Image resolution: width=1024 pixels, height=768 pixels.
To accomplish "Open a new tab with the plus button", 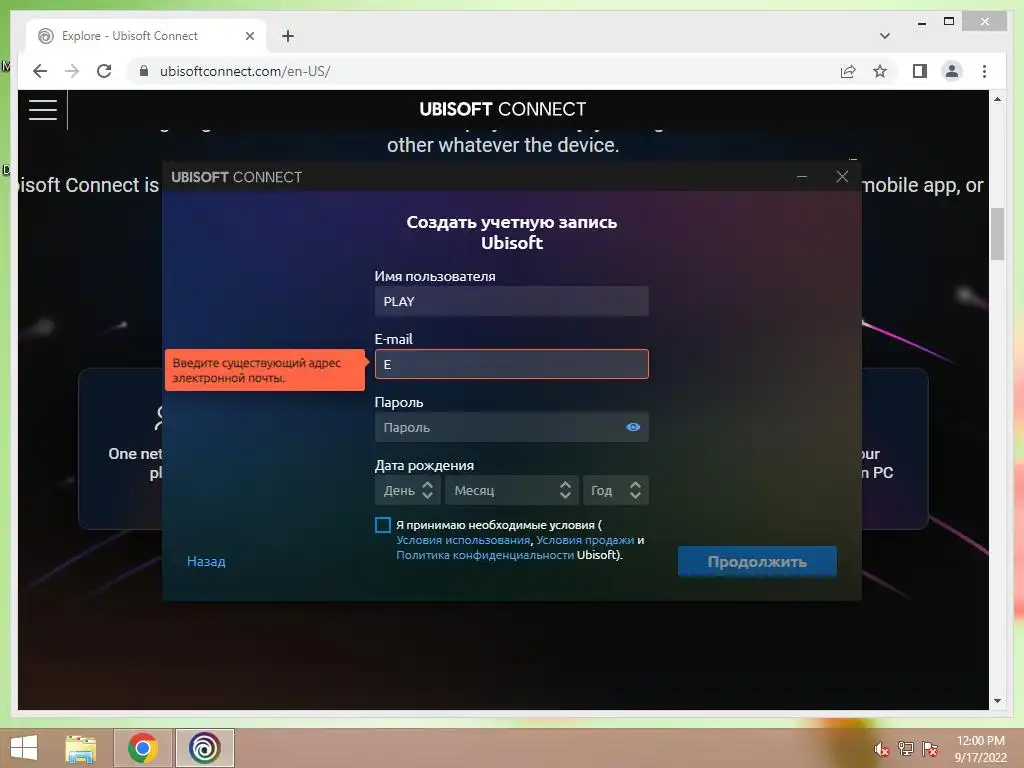I will coord(288,36).
